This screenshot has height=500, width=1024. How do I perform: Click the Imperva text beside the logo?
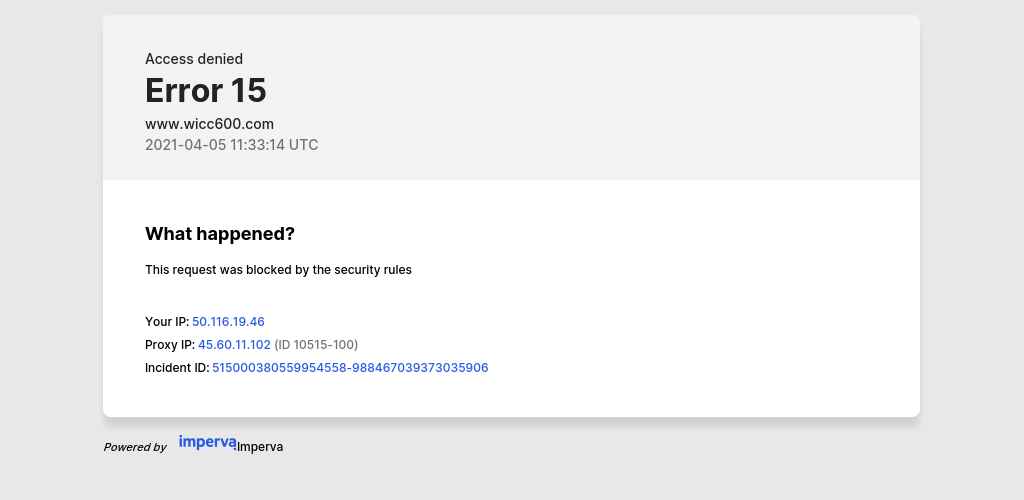point(260,447)
